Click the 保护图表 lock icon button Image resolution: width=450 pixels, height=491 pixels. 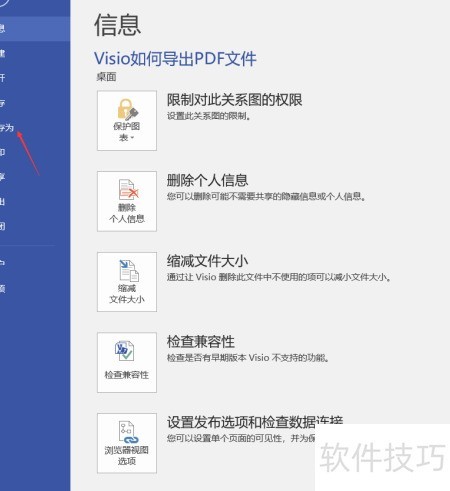[127, 120]
